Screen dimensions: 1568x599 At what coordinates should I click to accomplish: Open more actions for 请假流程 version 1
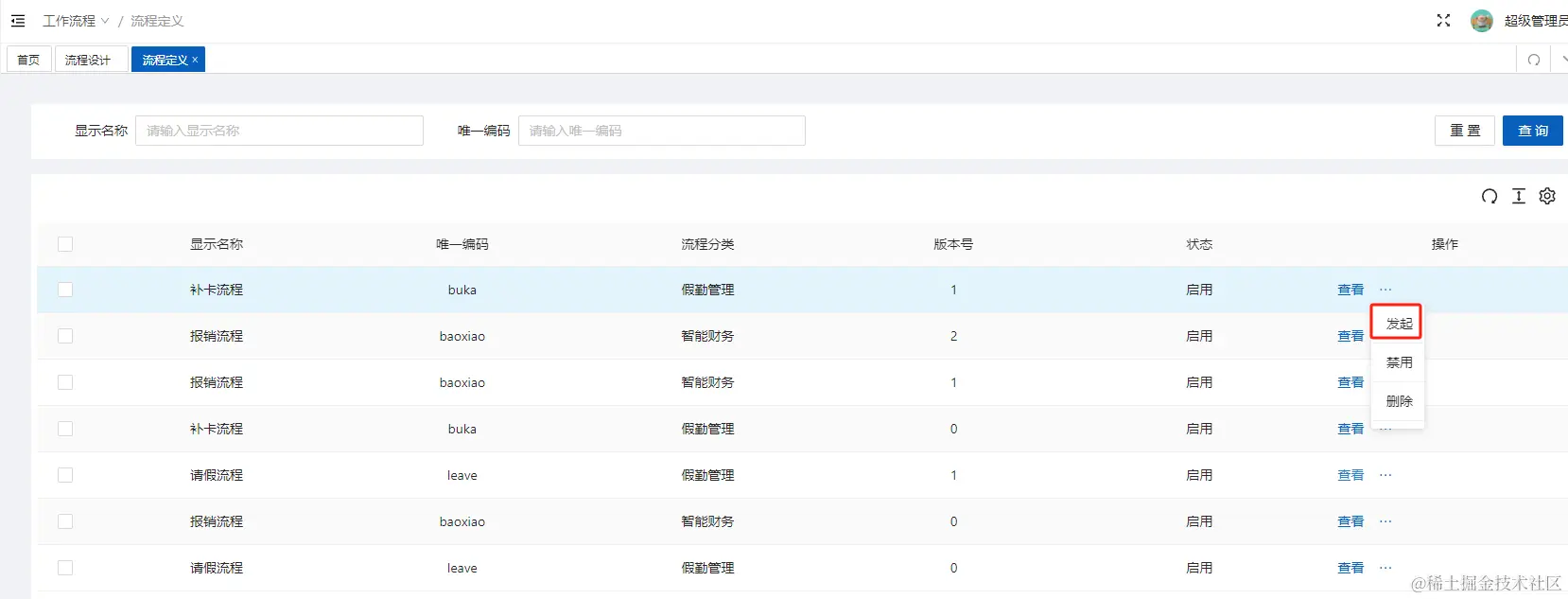[1385, 475]
